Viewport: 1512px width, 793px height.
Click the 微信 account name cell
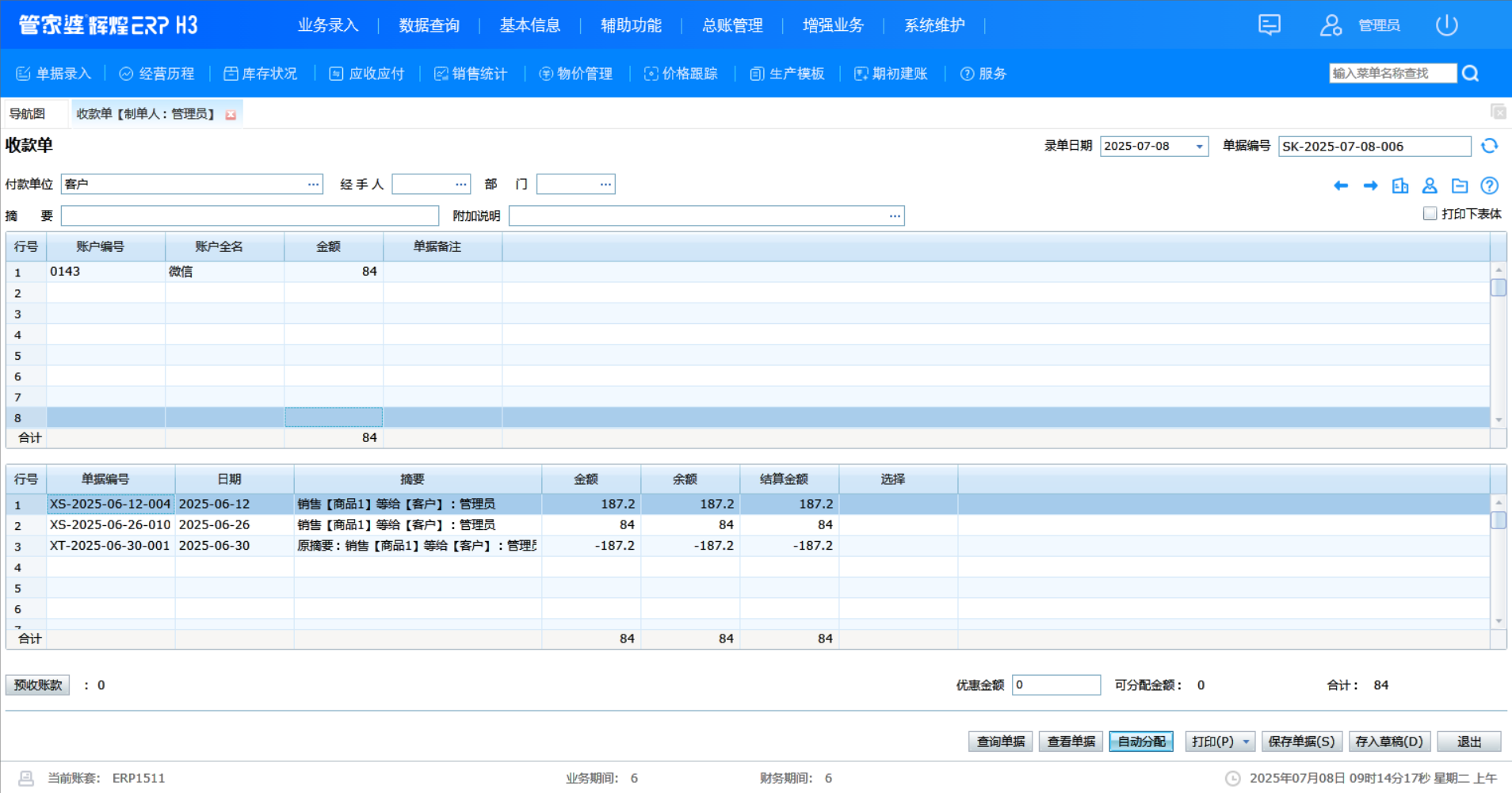[x=225, y=272]
